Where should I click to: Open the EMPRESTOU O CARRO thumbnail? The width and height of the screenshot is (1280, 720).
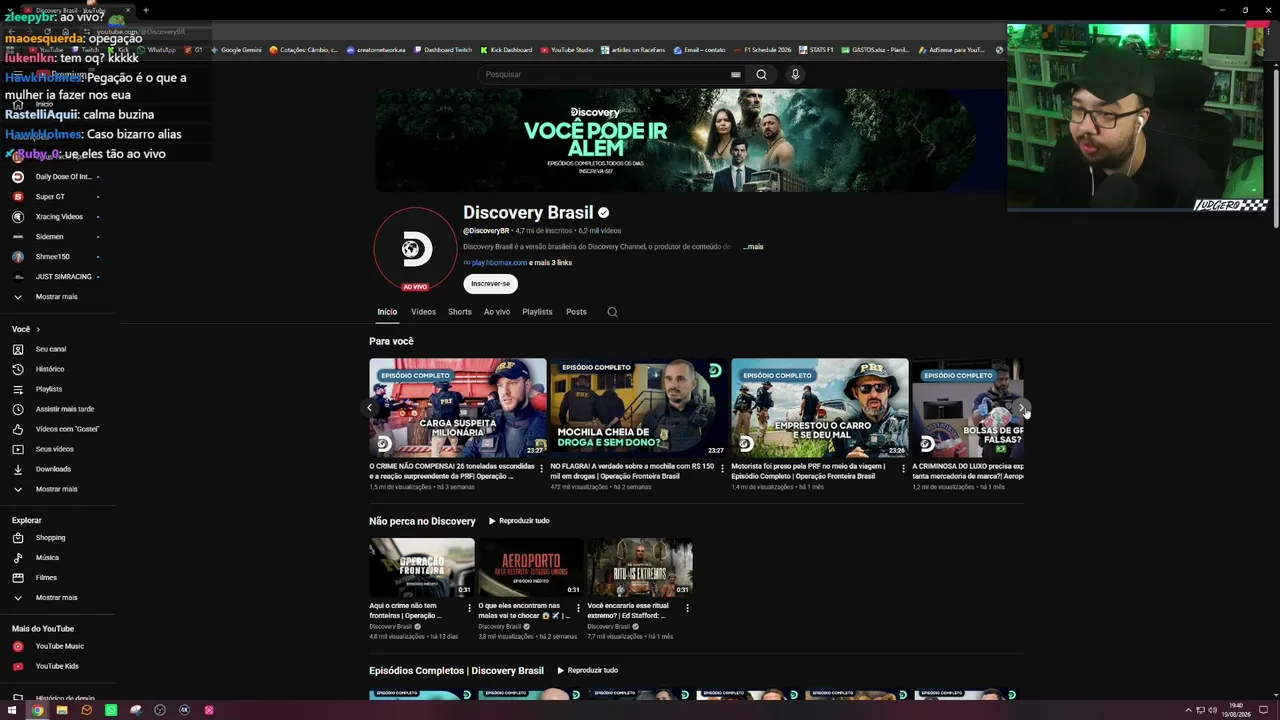820,408
